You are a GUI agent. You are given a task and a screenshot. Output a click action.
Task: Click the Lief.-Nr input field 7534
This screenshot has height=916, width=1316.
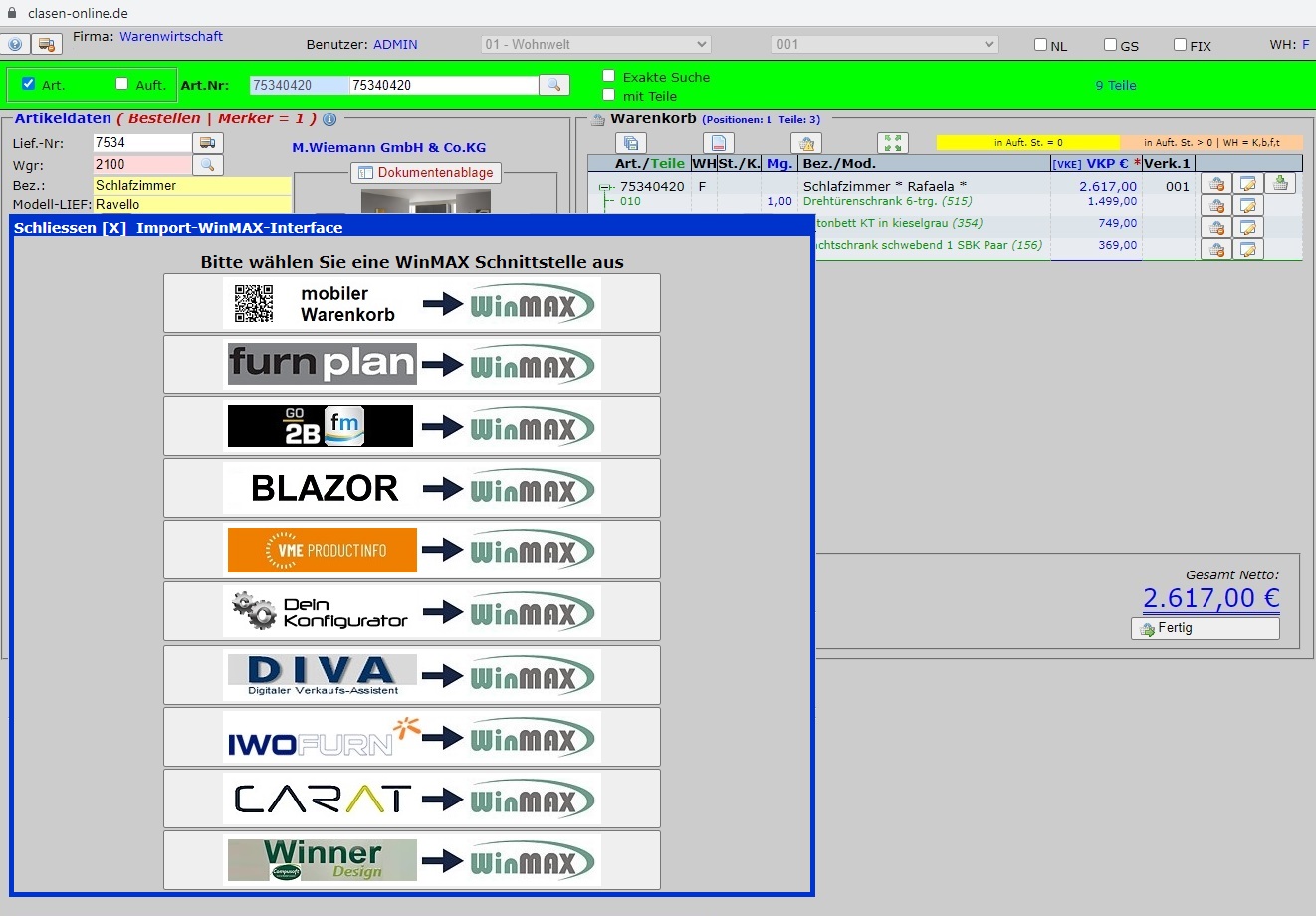click(142, 143)
